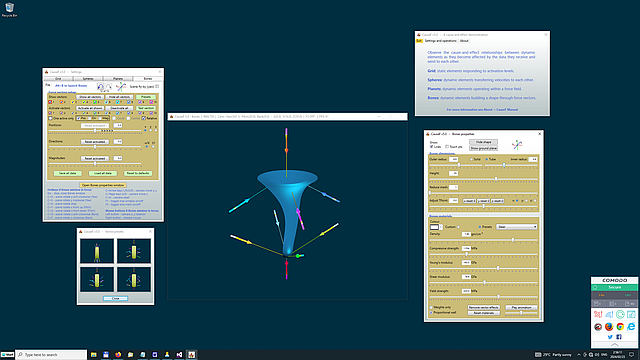Click the Hide all vectors button
The height and width of the screenshot is (360, 640).
(119, 97)
